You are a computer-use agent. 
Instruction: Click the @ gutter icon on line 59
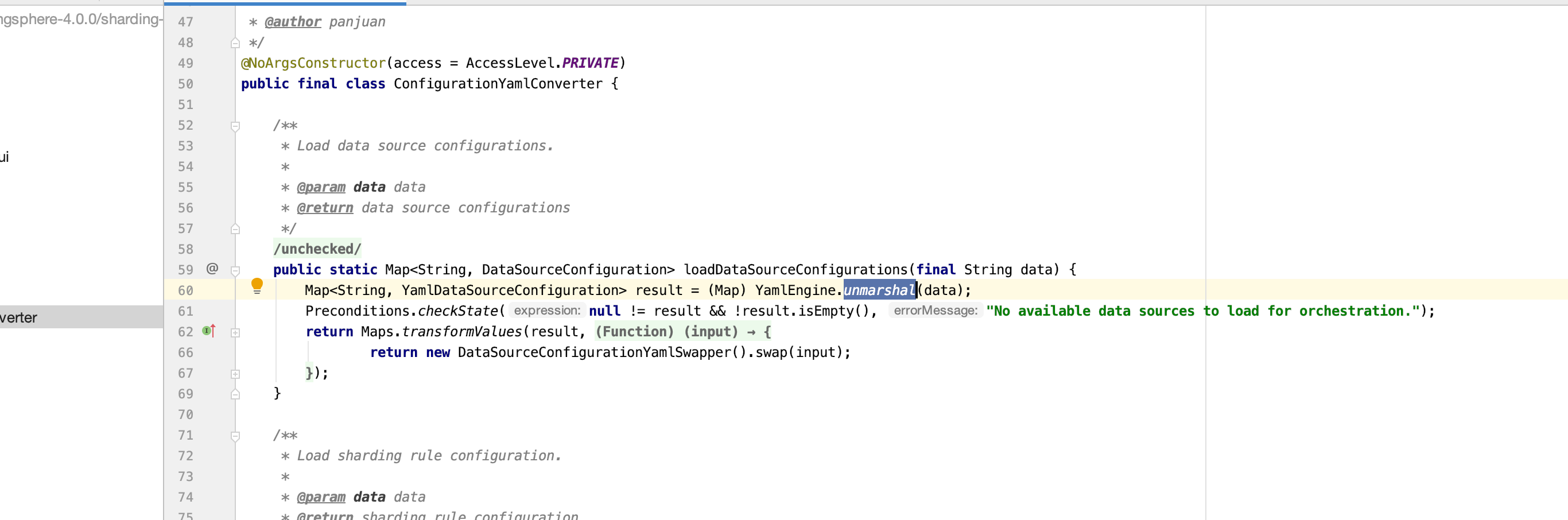click(212, 269)
